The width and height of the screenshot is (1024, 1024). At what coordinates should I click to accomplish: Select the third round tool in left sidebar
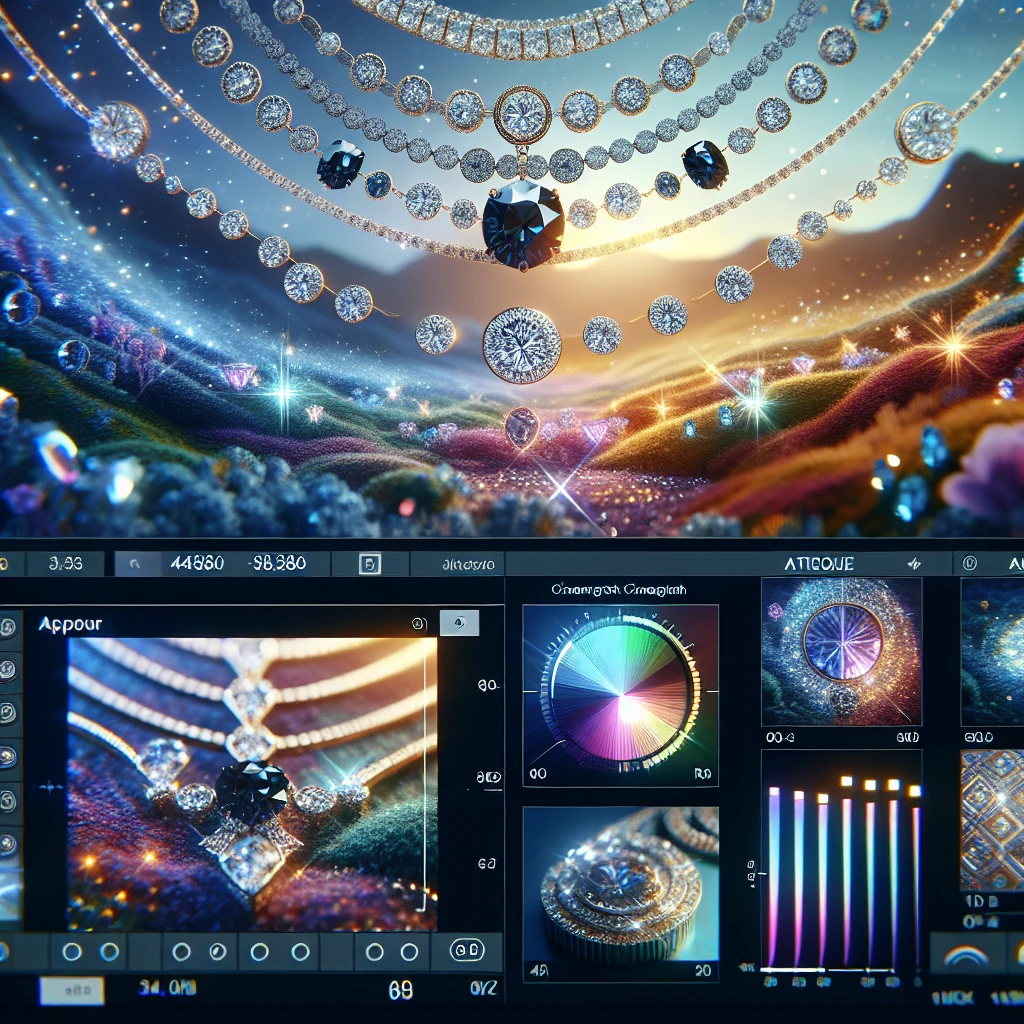click(8, 712)
